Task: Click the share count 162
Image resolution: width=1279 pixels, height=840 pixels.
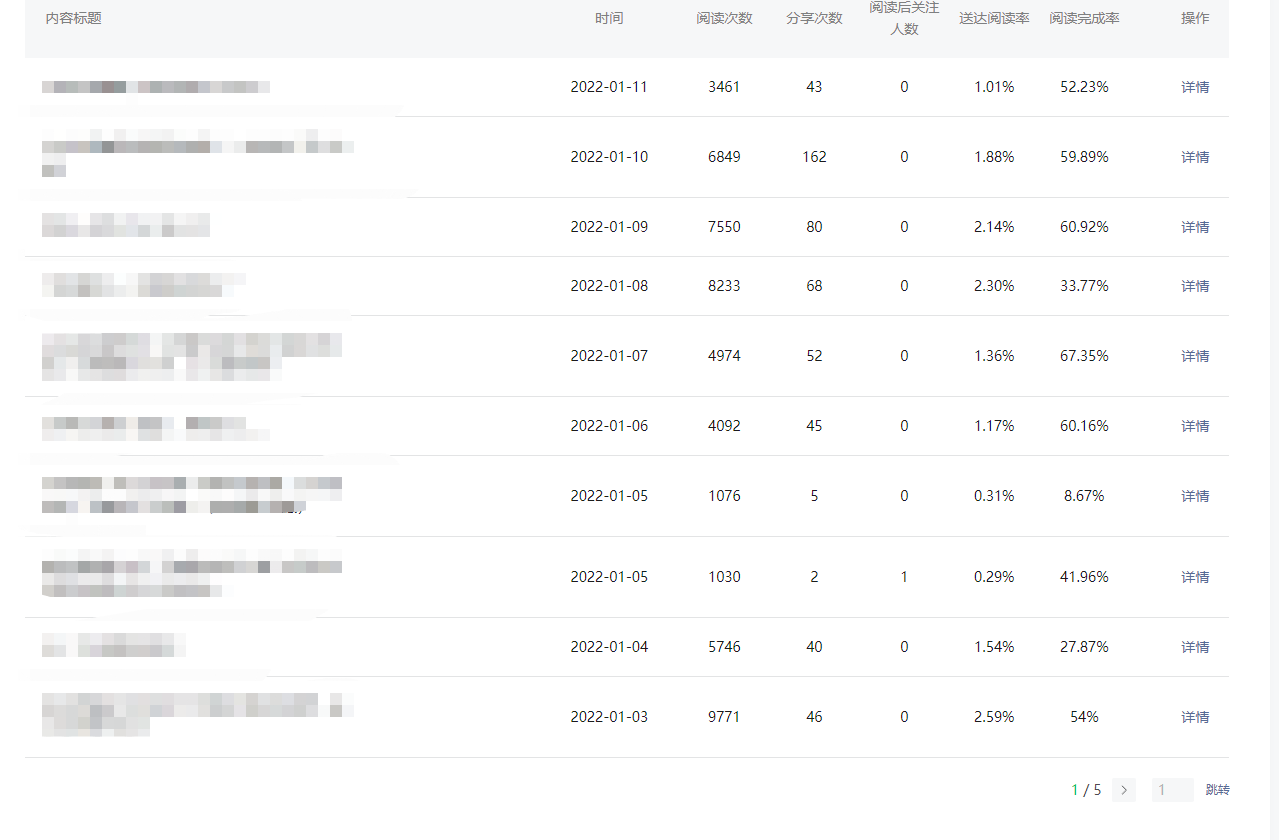Action: tap(814, 157)
